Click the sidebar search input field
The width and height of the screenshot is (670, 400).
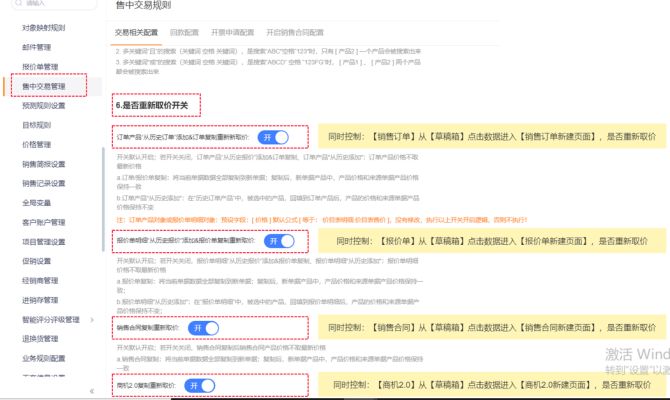tap(55, 3)
